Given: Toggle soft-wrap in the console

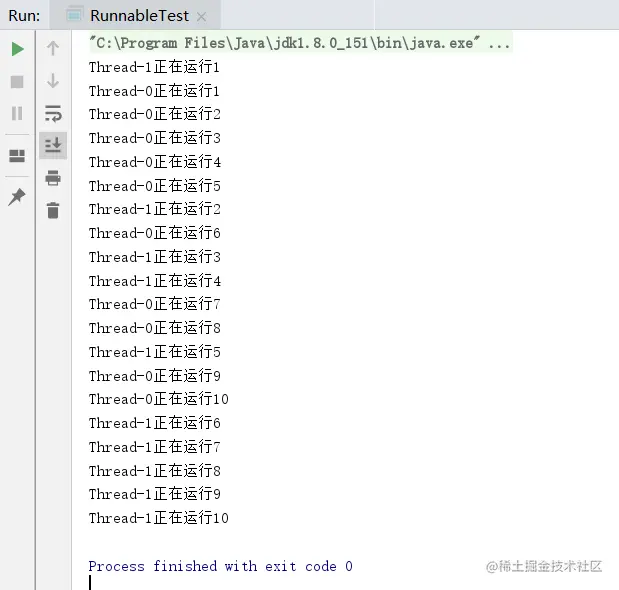Looking at the screenshot, I should coord(53,113).
